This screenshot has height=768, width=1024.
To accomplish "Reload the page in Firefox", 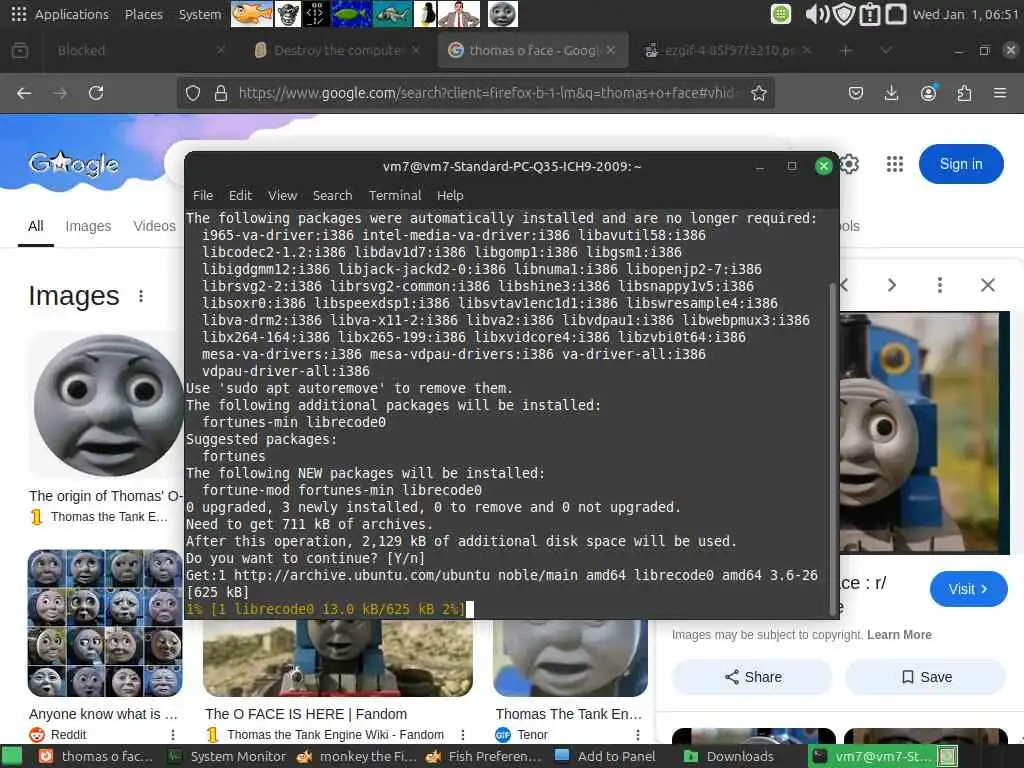I will click(x=96, y=93).
